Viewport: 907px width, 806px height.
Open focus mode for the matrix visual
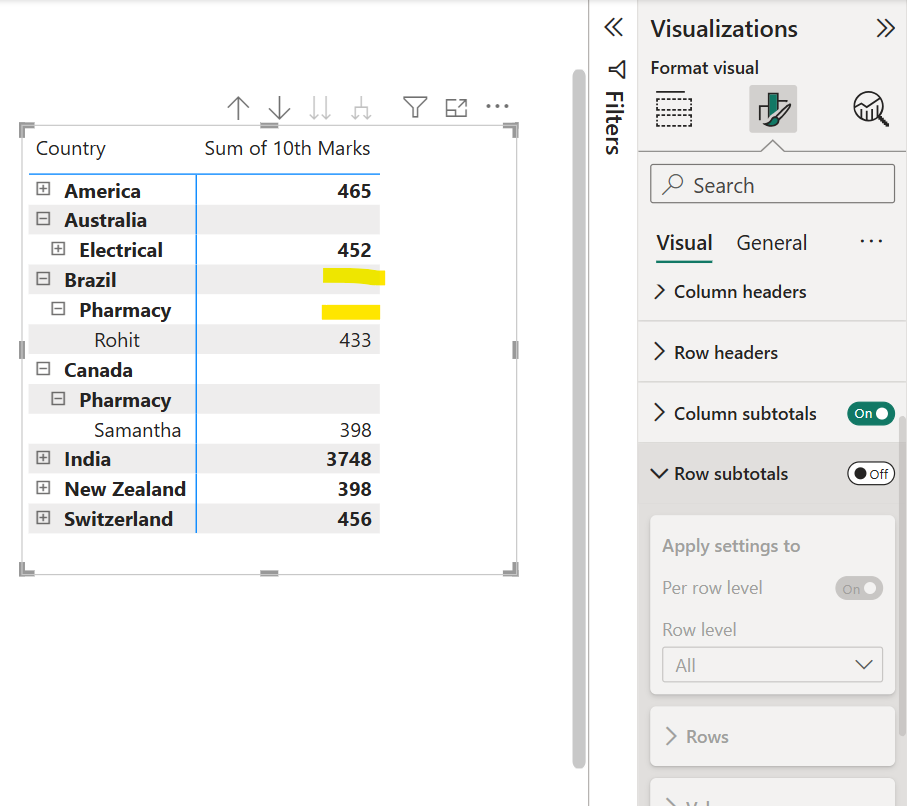(456, 107)
